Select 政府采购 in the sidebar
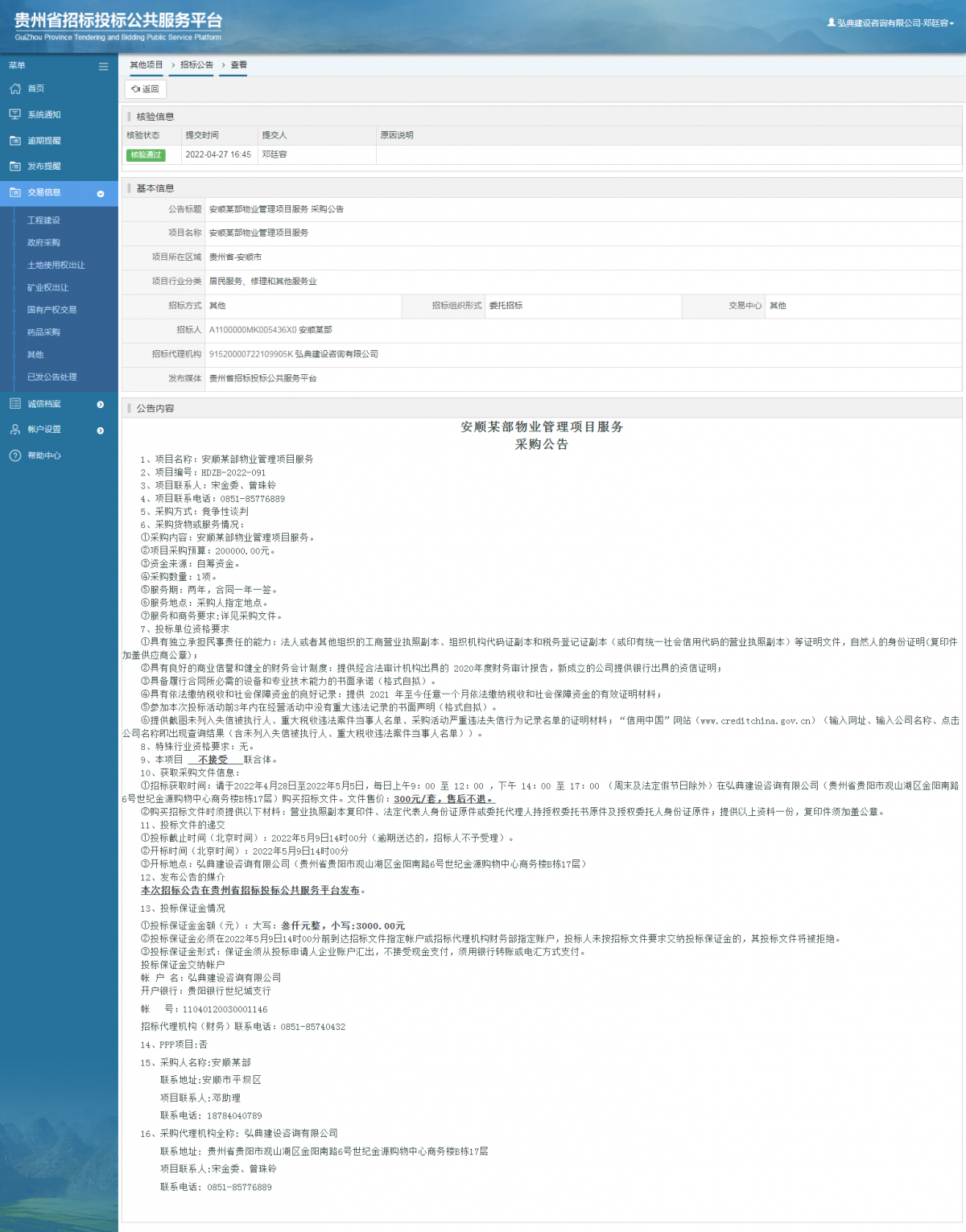Image resolution: width=966 pixels, height=1232 pixels. [x=43, y=243]
